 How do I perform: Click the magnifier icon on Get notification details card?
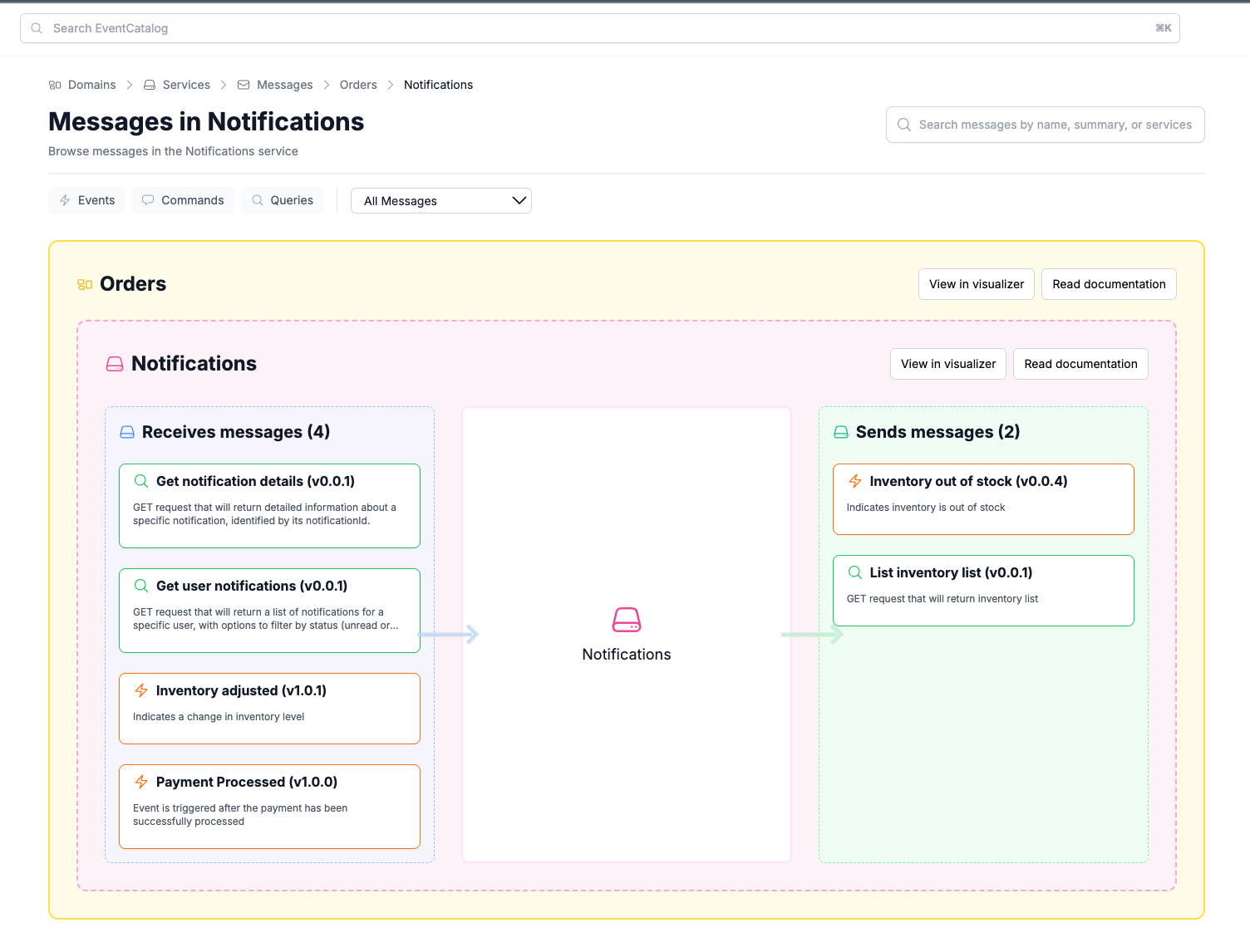pos(140,481)
